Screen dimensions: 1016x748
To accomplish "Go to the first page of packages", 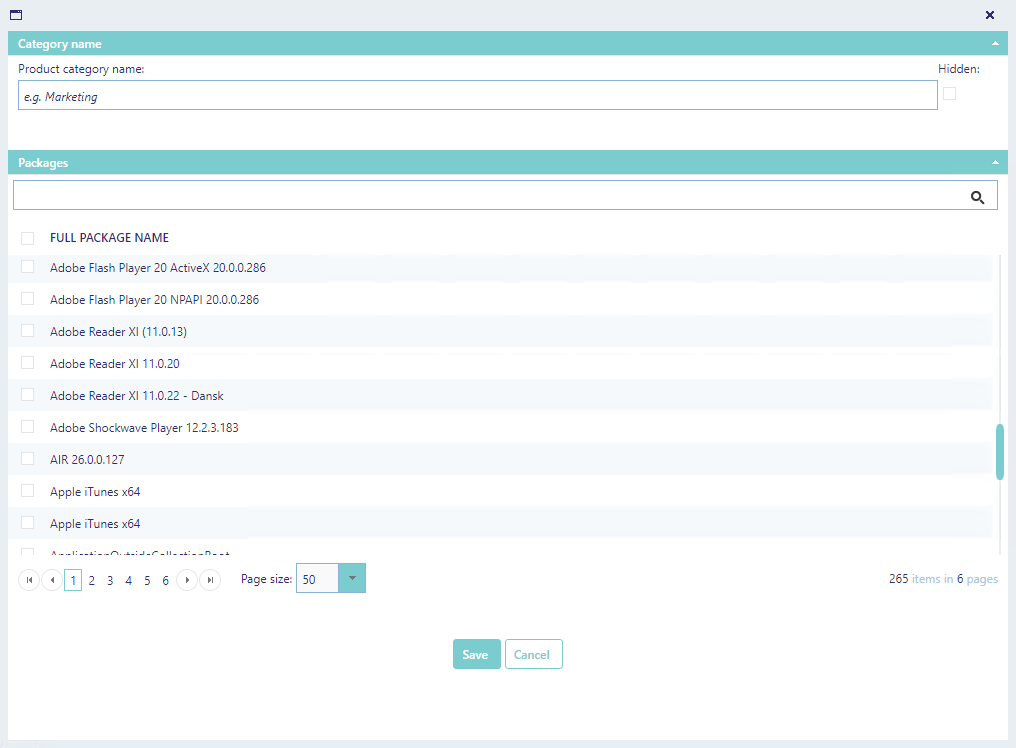I will click(29, 580).
